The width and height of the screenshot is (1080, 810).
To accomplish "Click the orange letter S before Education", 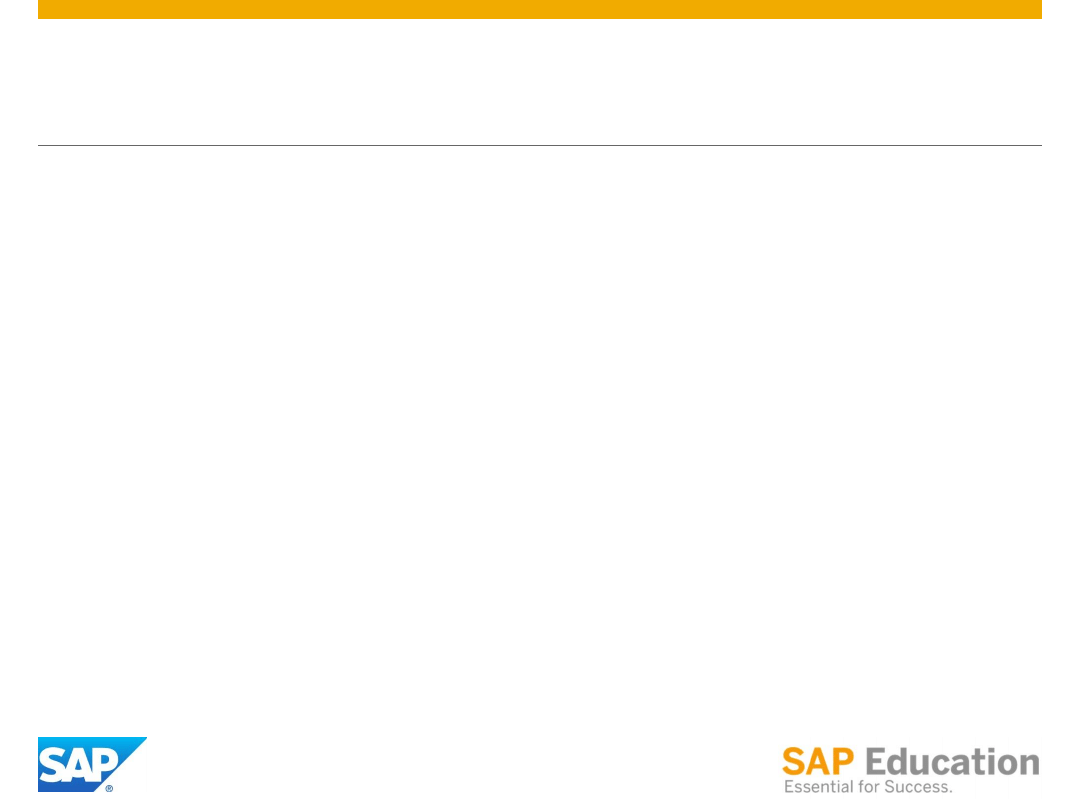I will [793, 762].
